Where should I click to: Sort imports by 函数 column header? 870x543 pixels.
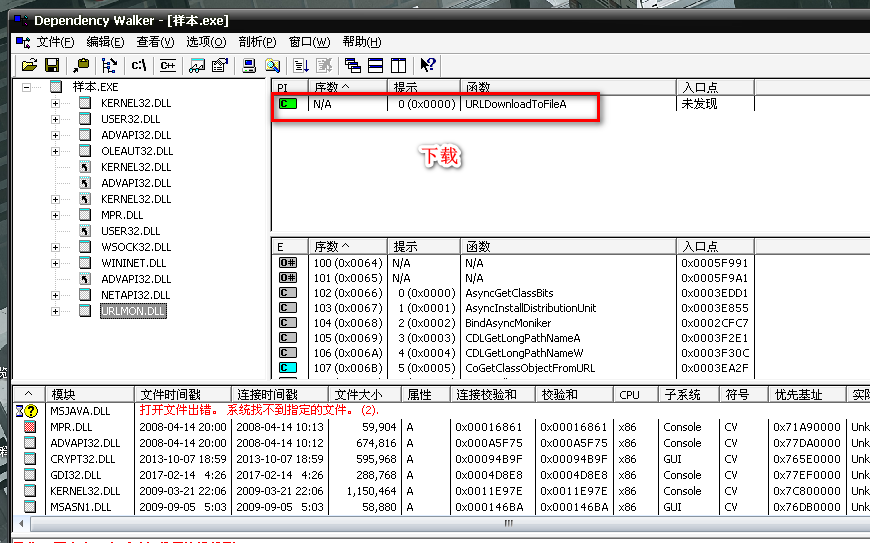coord(567,87)
